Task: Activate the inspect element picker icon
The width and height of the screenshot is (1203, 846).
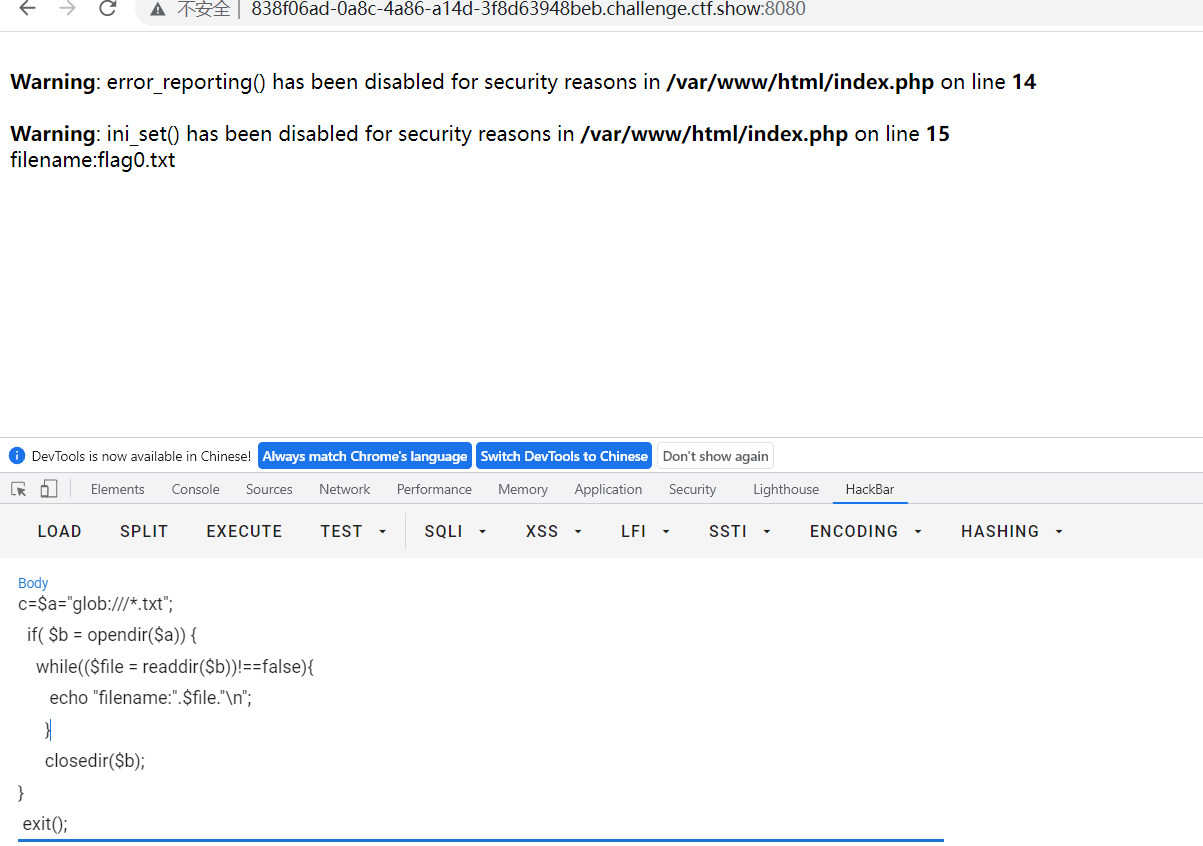Action: click(19, 489)
